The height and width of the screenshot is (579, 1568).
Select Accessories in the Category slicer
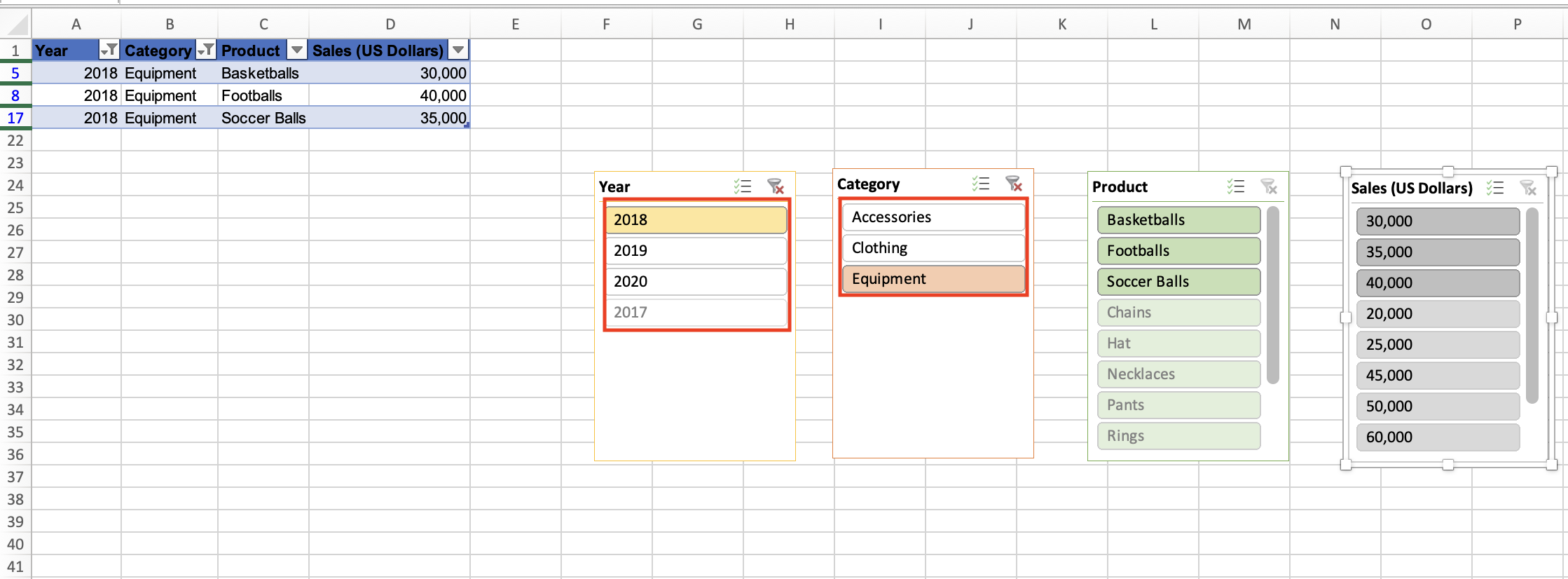tap(933, 217)
